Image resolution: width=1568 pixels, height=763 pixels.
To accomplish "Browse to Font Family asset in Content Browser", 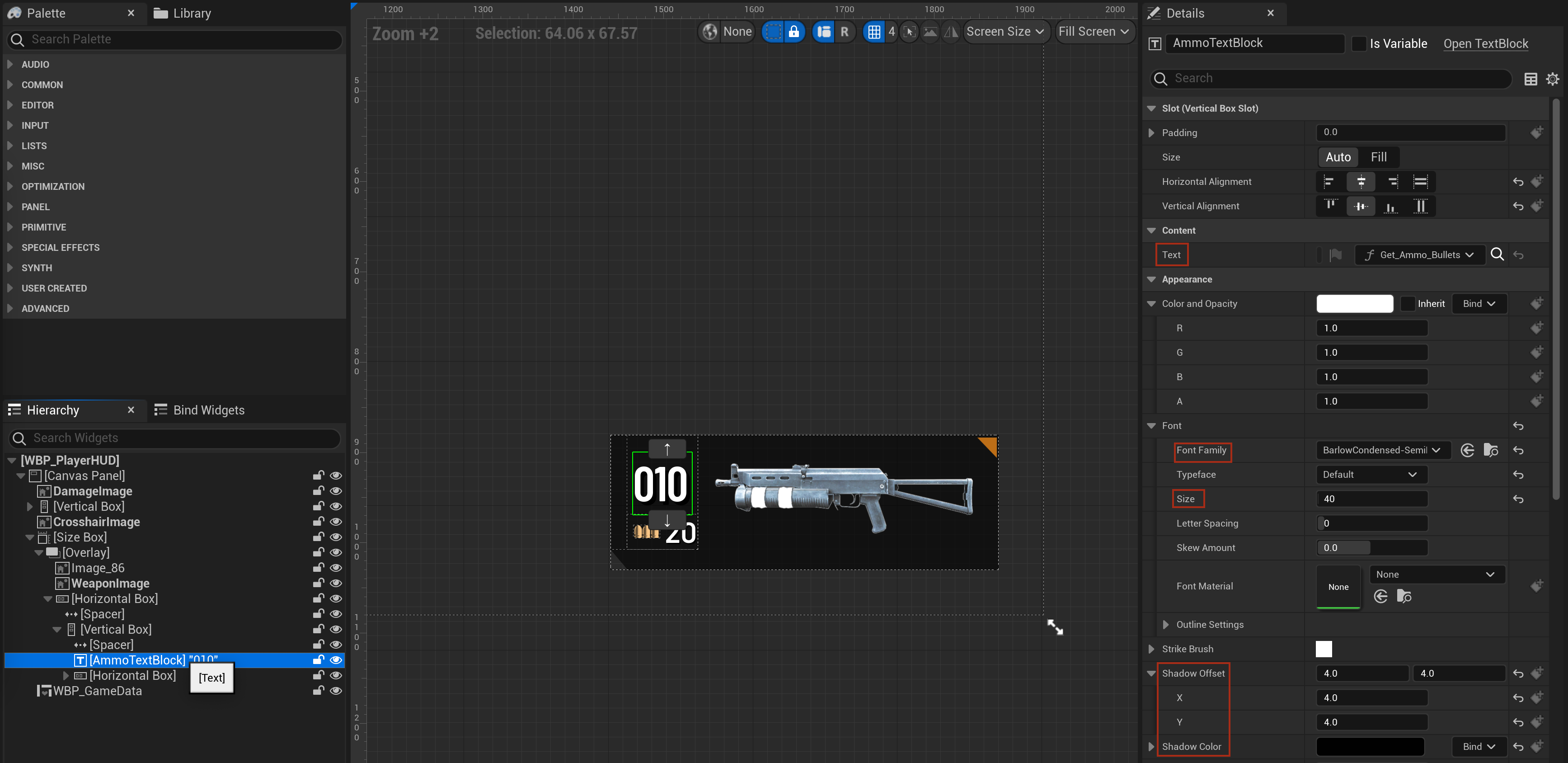I will click(x=1491, y=450).
